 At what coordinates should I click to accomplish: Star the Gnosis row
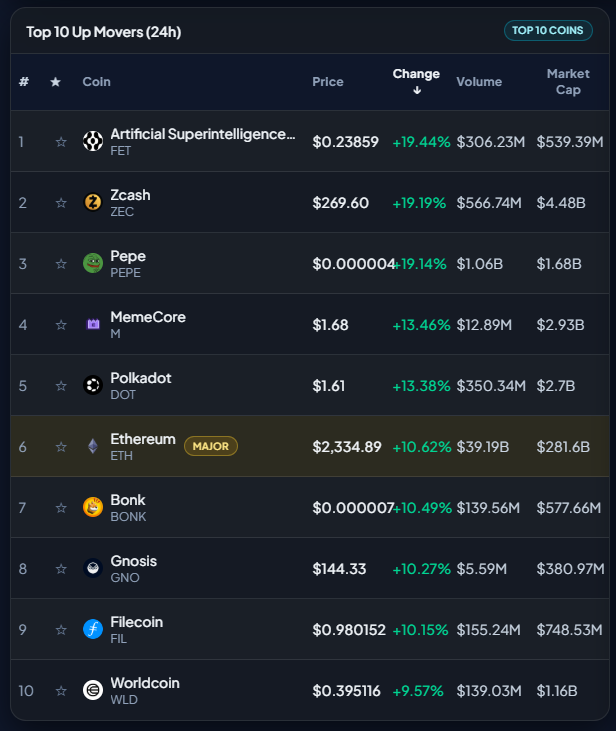[61, 568]
